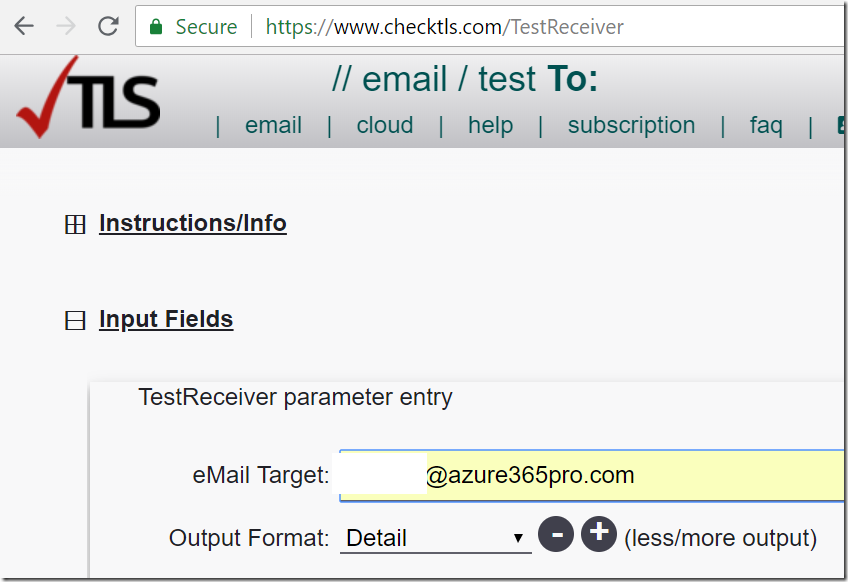The image size is (848, 582).
Task: Click the Instructions/Info heading link
Action: (x=193, y=223)
